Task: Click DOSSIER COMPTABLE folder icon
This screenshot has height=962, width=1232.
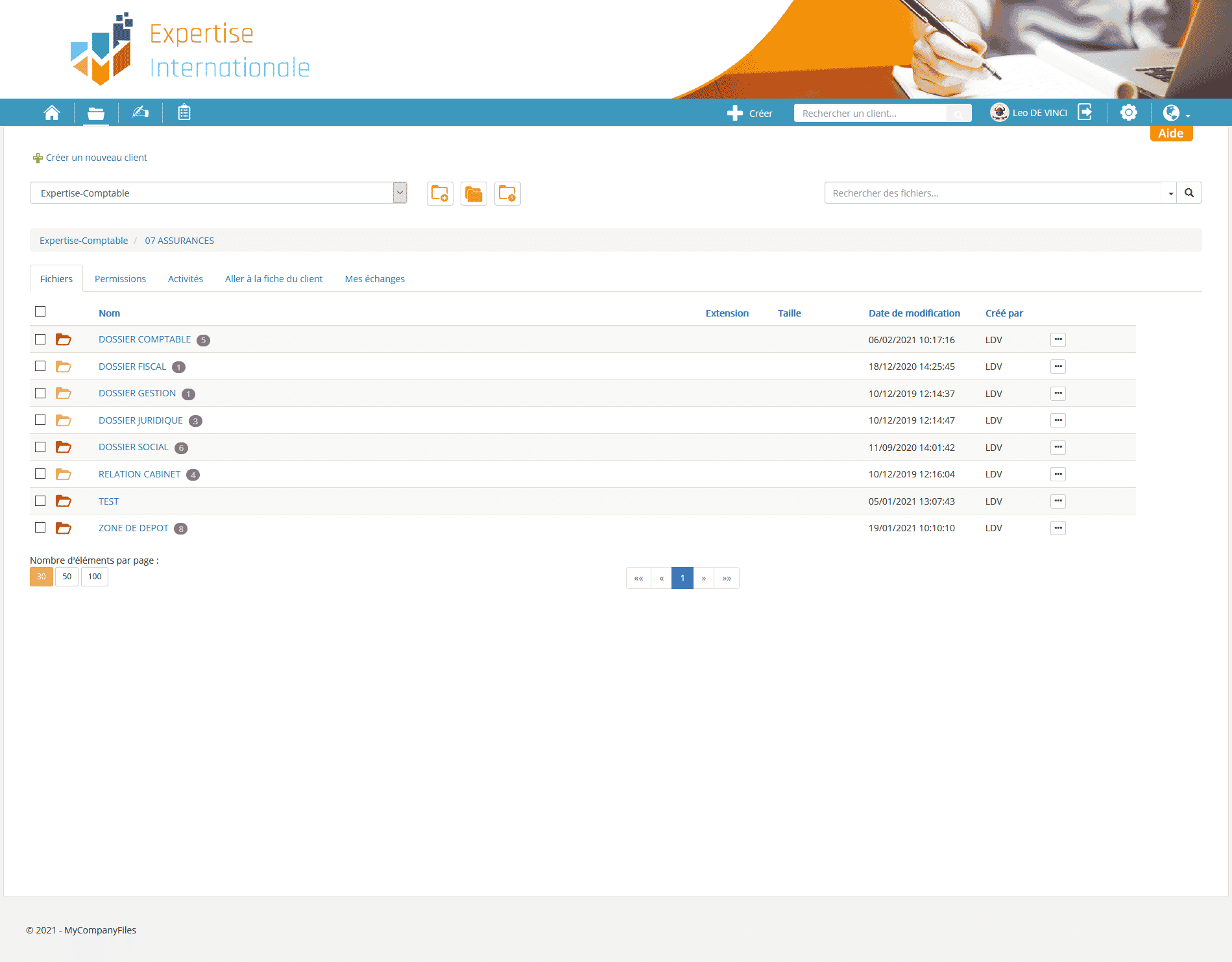Action: (64, 339)
